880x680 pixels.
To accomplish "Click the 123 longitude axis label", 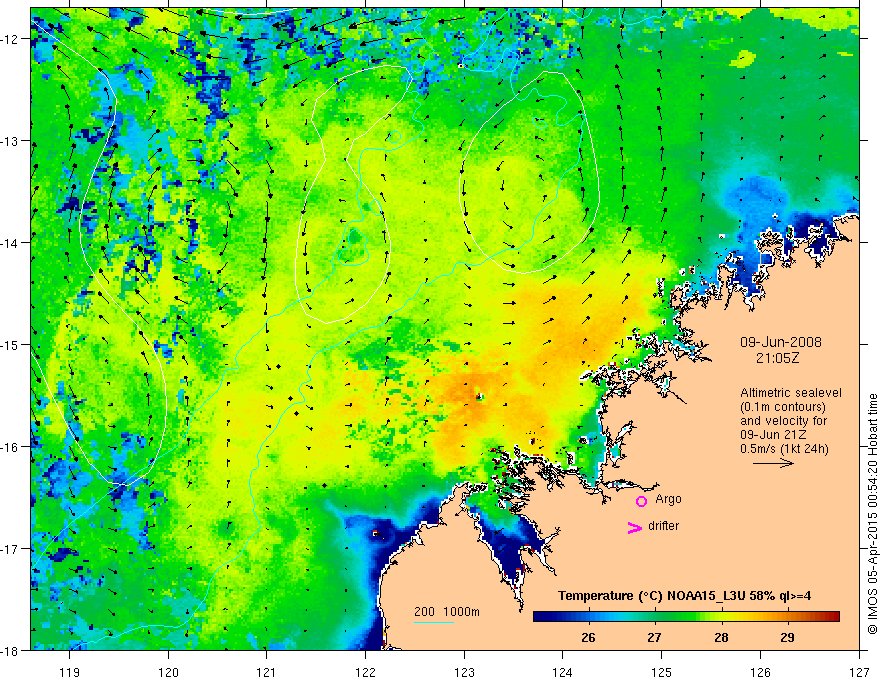I will (x=464, y=672).
